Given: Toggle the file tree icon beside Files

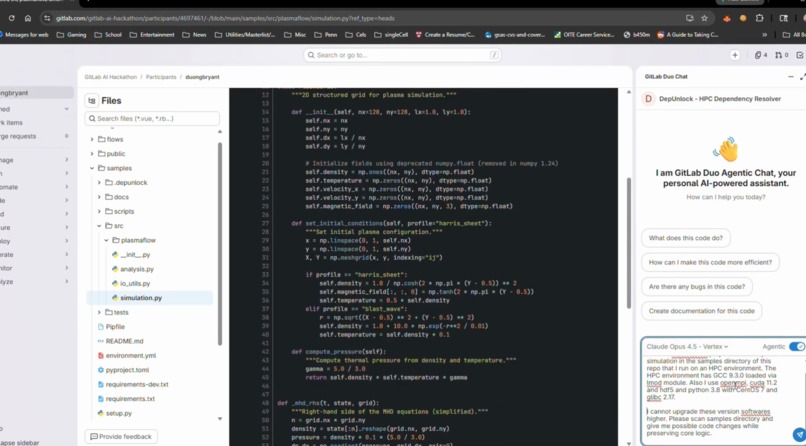Looking at the screenshot, I should click(x=92, y=101).
